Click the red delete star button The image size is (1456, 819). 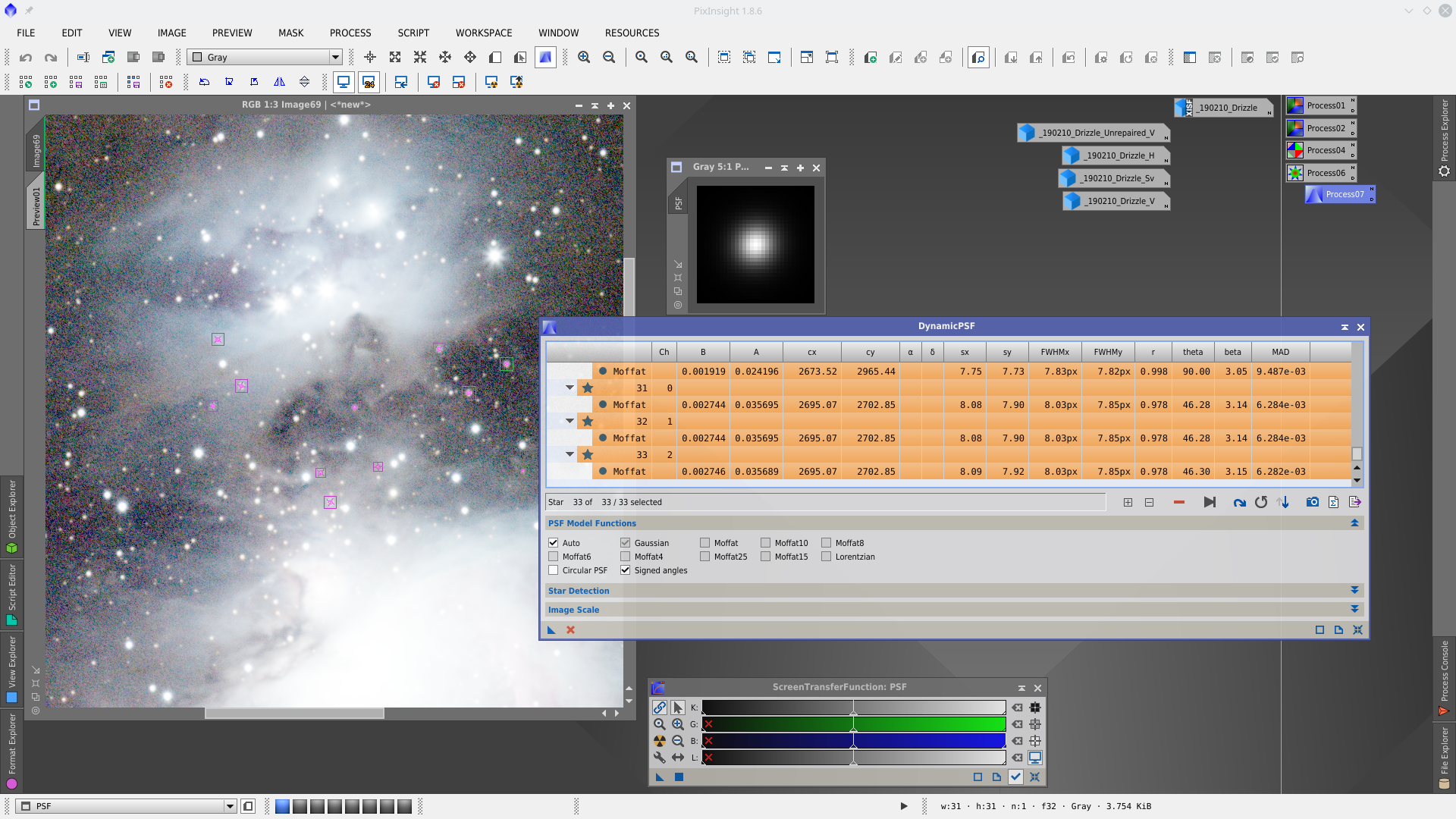[1178, 502]
